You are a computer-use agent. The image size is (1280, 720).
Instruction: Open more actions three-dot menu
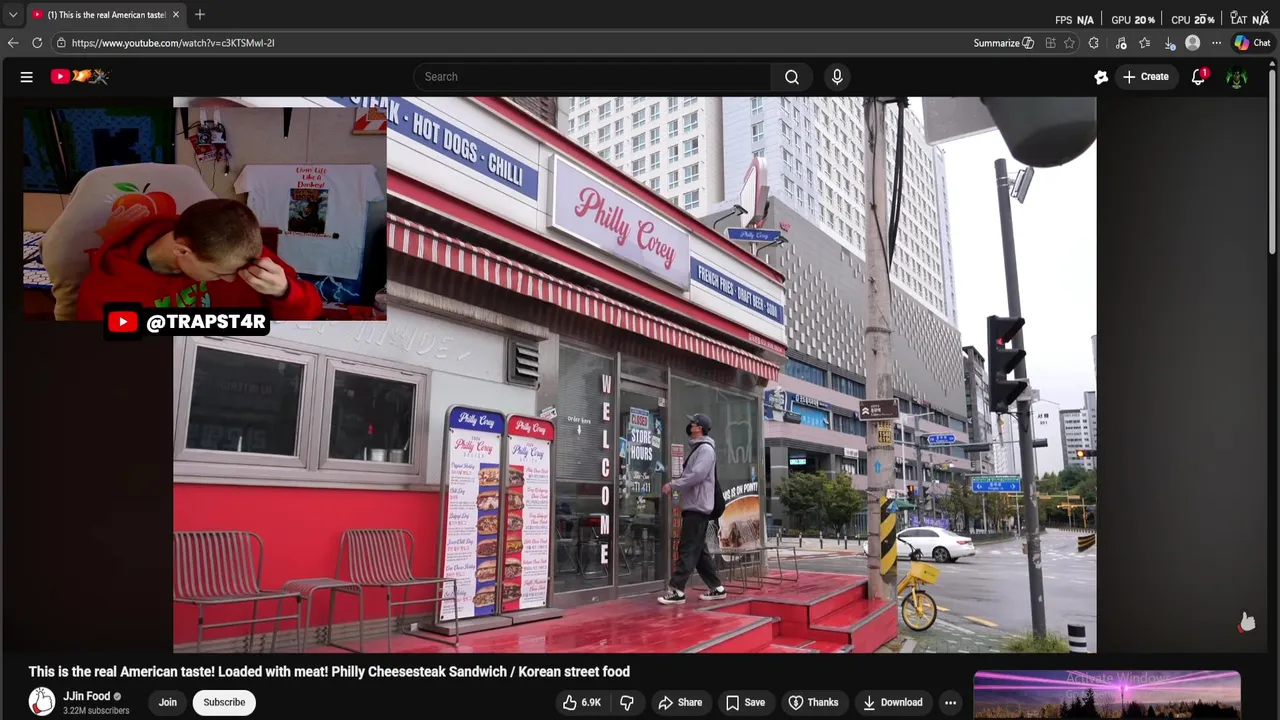[x=951, y=702]
